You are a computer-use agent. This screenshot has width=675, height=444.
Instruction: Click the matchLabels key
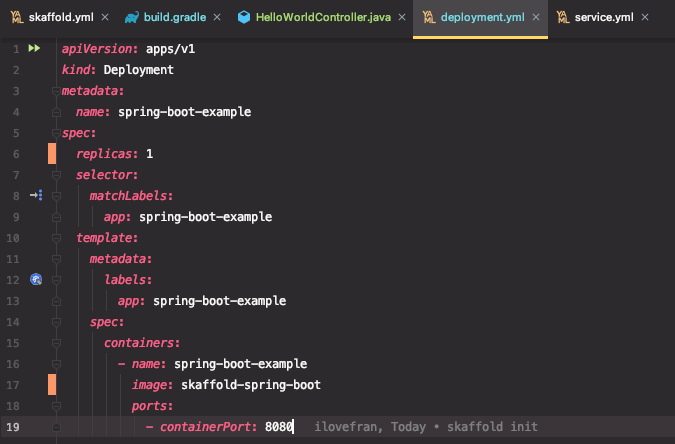128,196
